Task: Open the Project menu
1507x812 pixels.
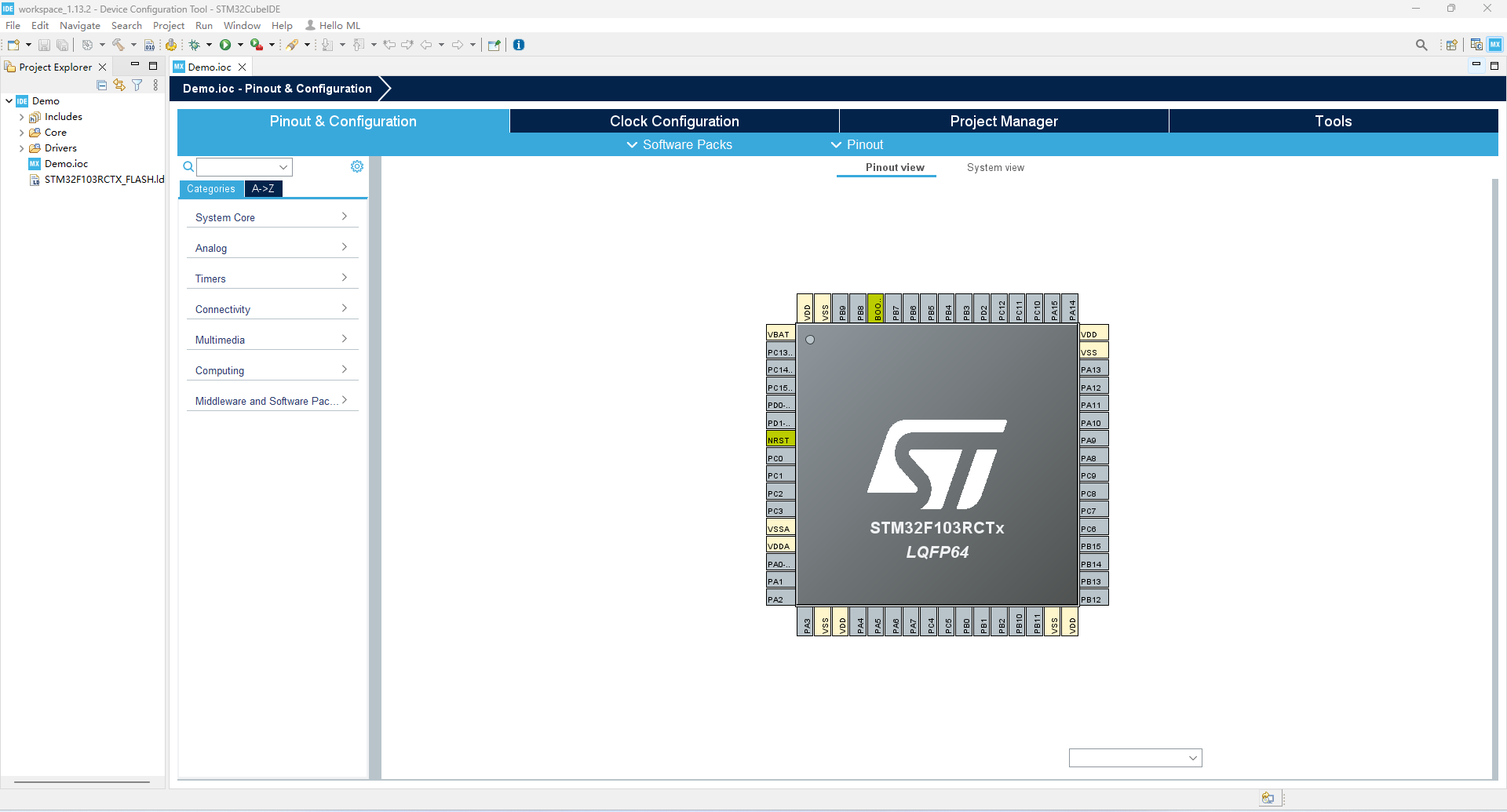Action: pyautogui.click(x=169, y=26)
